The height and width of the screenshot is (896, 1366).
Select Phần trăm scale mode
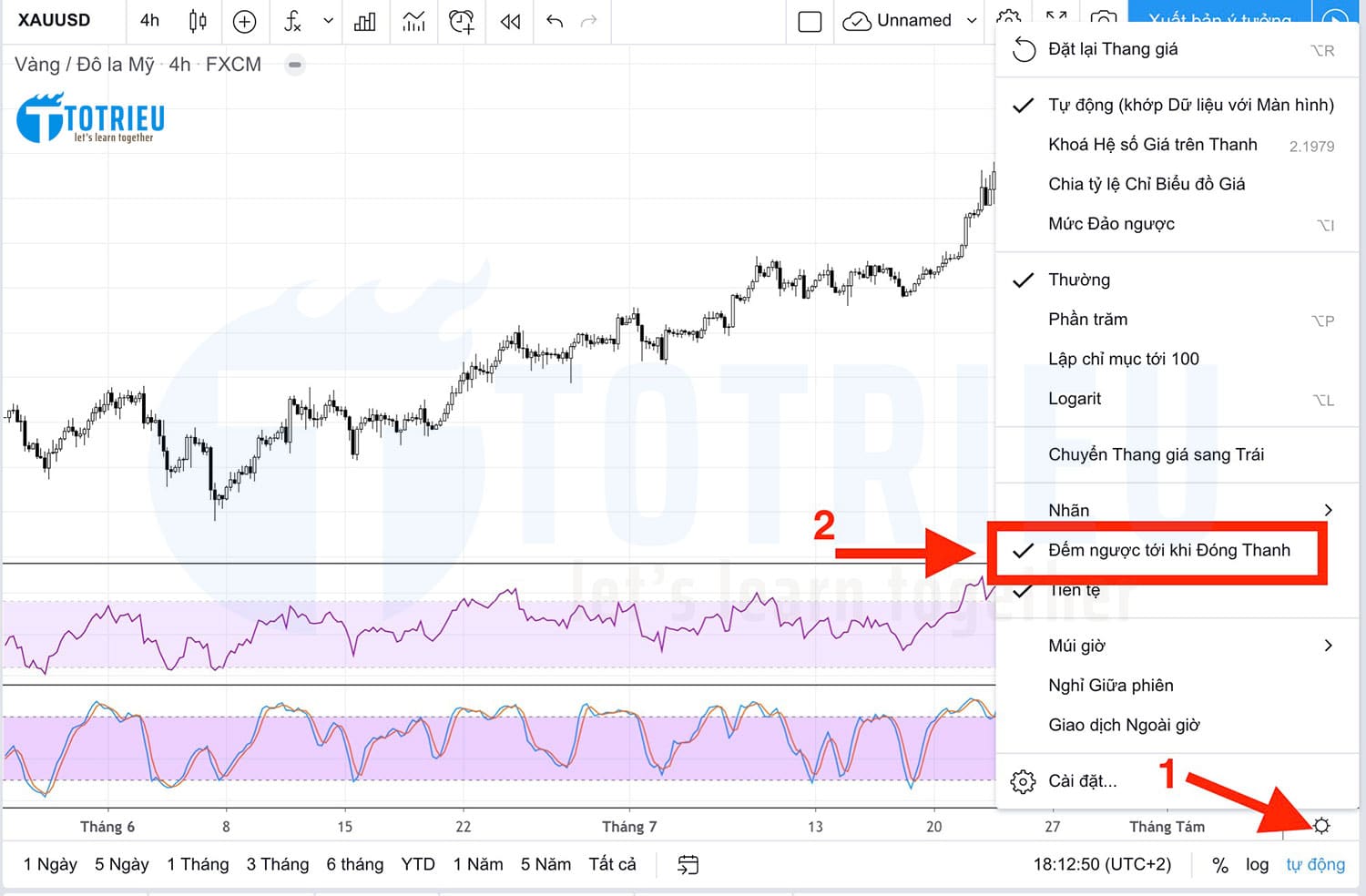coord(1177,320)
